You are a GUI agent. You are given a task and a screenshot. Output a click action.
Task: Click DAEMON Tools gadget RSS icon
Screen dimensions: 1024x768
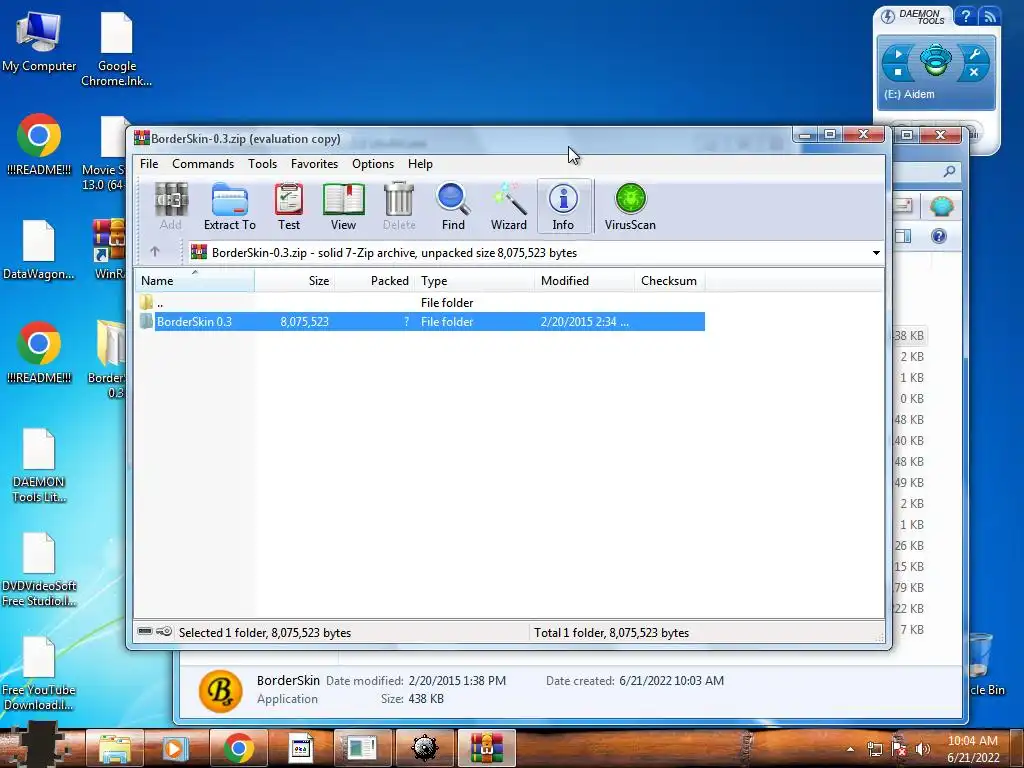989,17
